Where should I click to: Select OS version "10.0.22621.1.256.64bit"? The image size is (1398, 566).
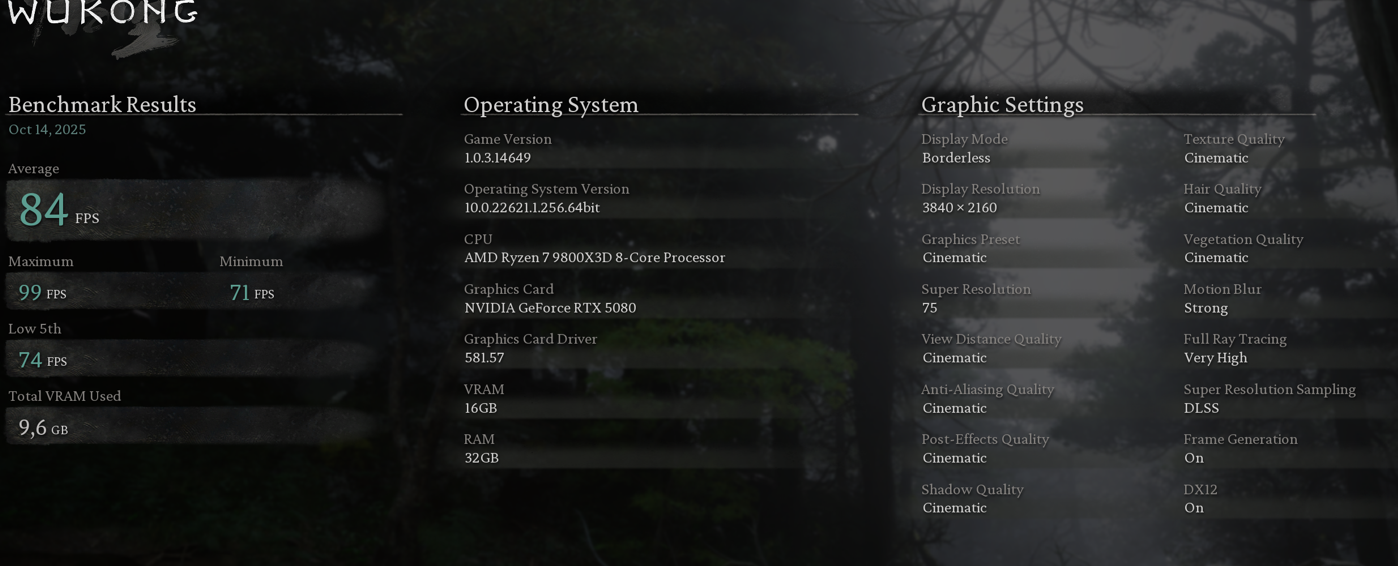[x=532, y=208]
